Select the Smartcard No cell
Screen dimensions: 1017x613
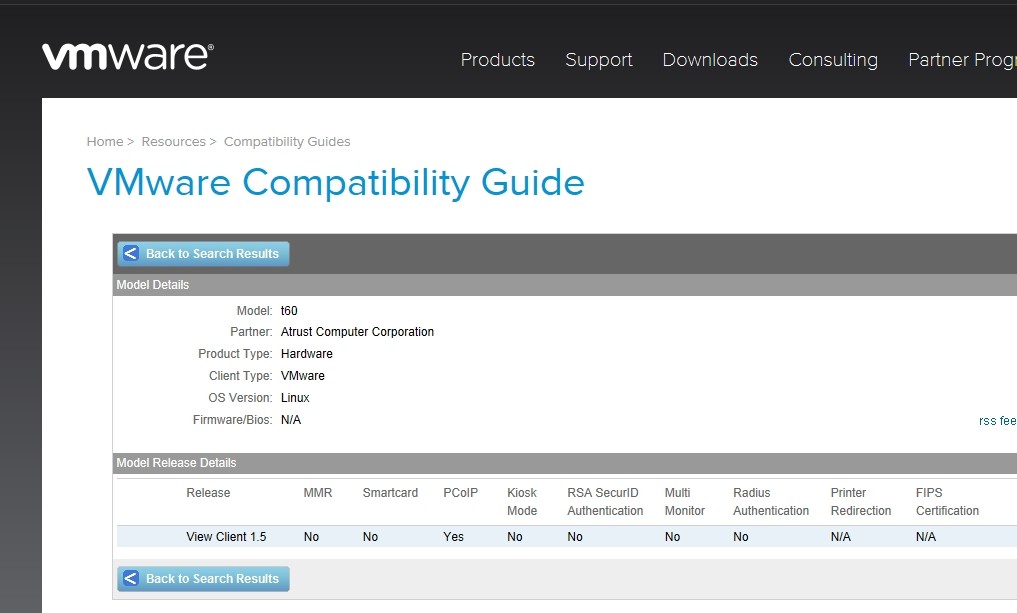click(370, 536)
